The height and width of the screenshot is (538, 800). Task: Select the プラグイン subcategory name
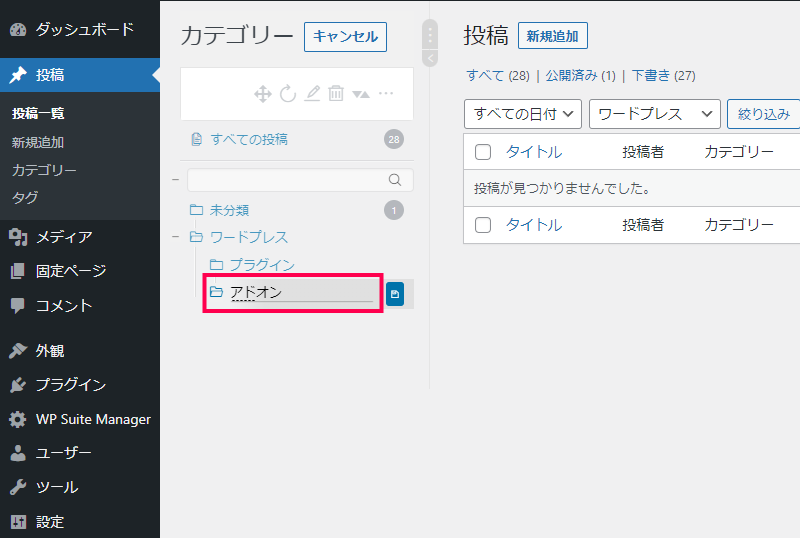coord(262,265)
